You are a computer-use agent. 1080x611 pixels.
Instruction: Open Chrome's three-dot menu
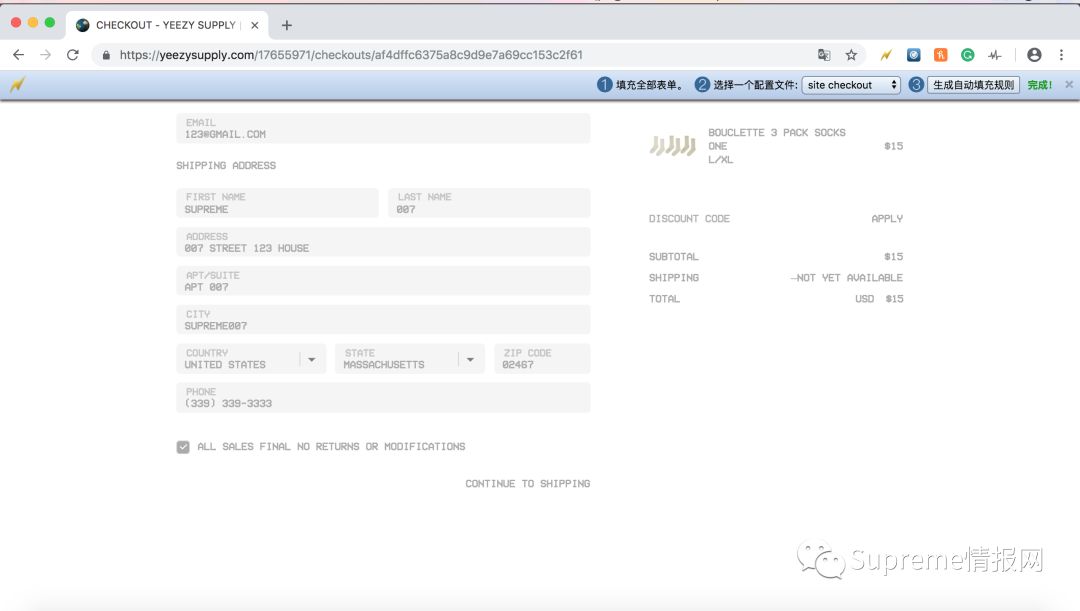[x=1061, y=55]
